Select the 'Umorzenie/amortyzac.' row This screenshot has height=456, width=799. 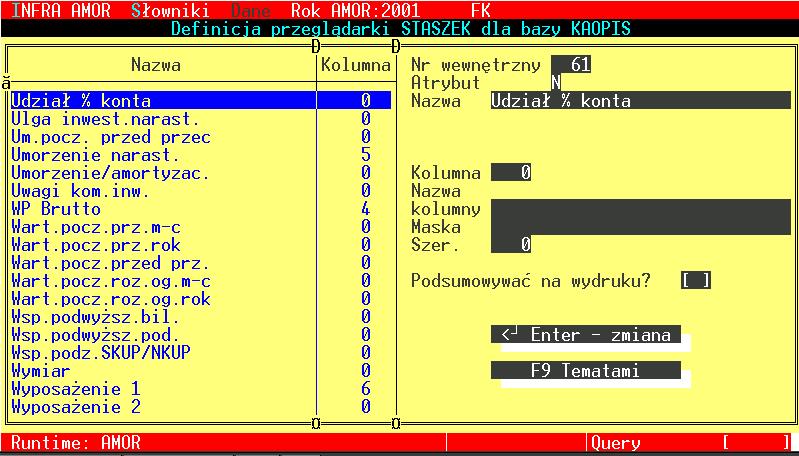pyautogui.click(x=201, y=173)
